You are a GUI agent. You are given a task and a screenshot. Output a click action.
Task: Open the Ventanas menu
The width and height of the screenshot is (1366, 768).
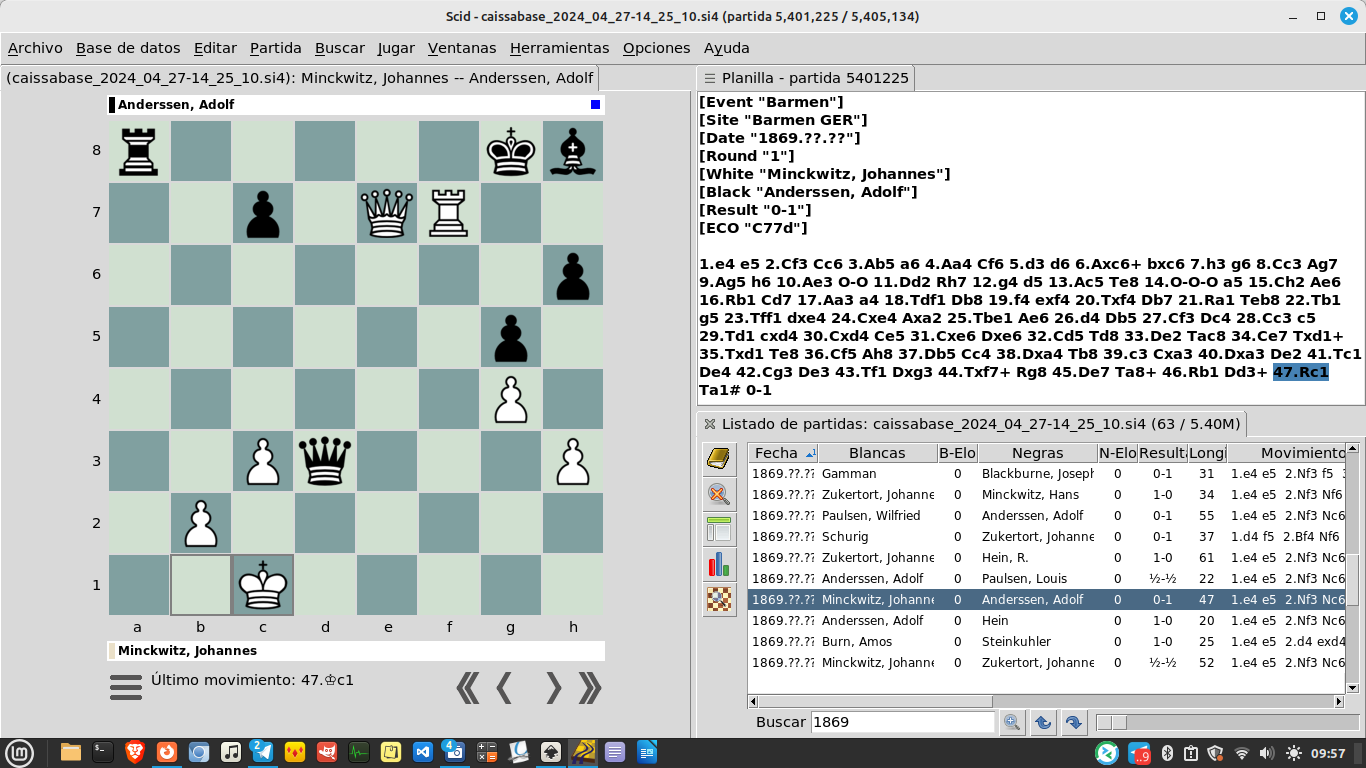click(462, 48)
